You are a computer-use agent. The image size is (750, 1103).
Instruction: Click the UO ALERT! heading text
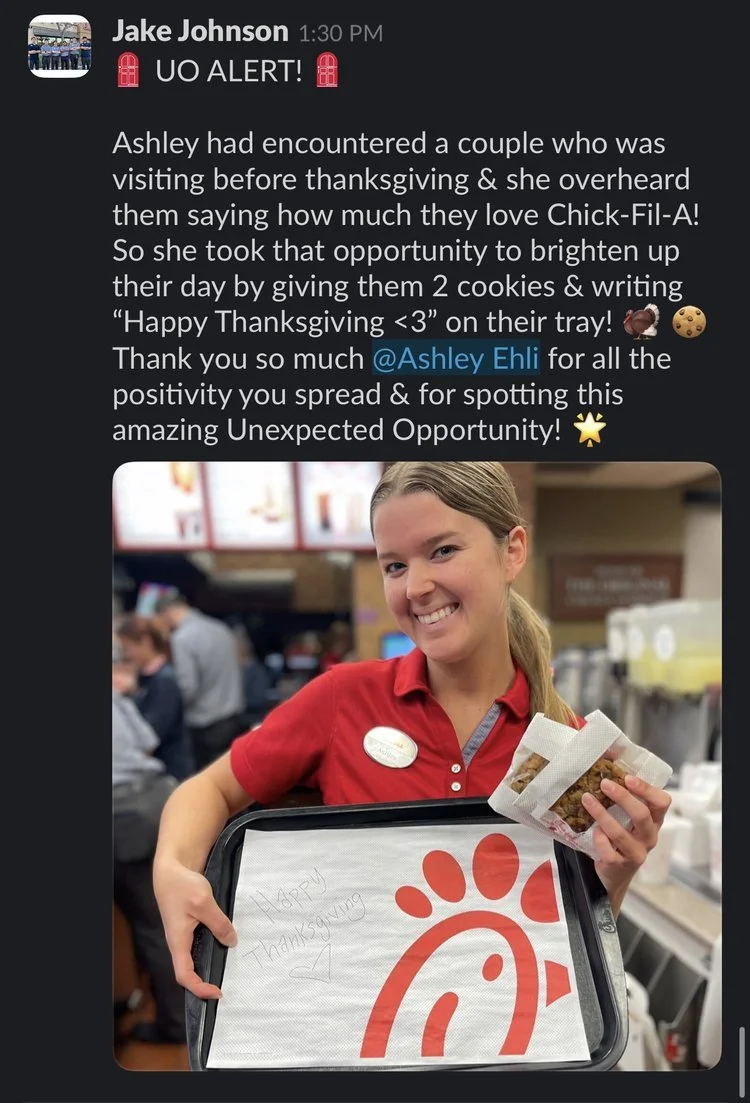pyautogui.click(x=229, y=70)
